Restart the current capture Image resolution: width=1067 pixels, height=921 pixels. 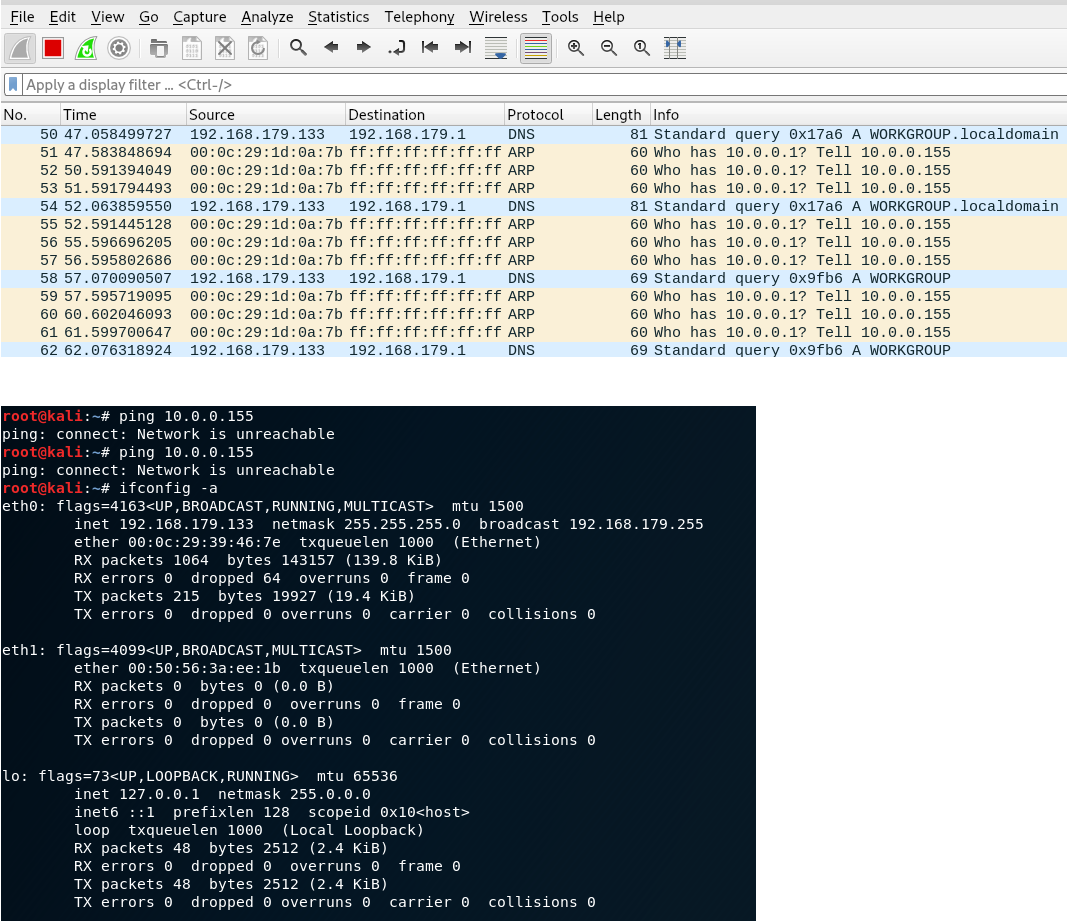click(x=86, y=47)
